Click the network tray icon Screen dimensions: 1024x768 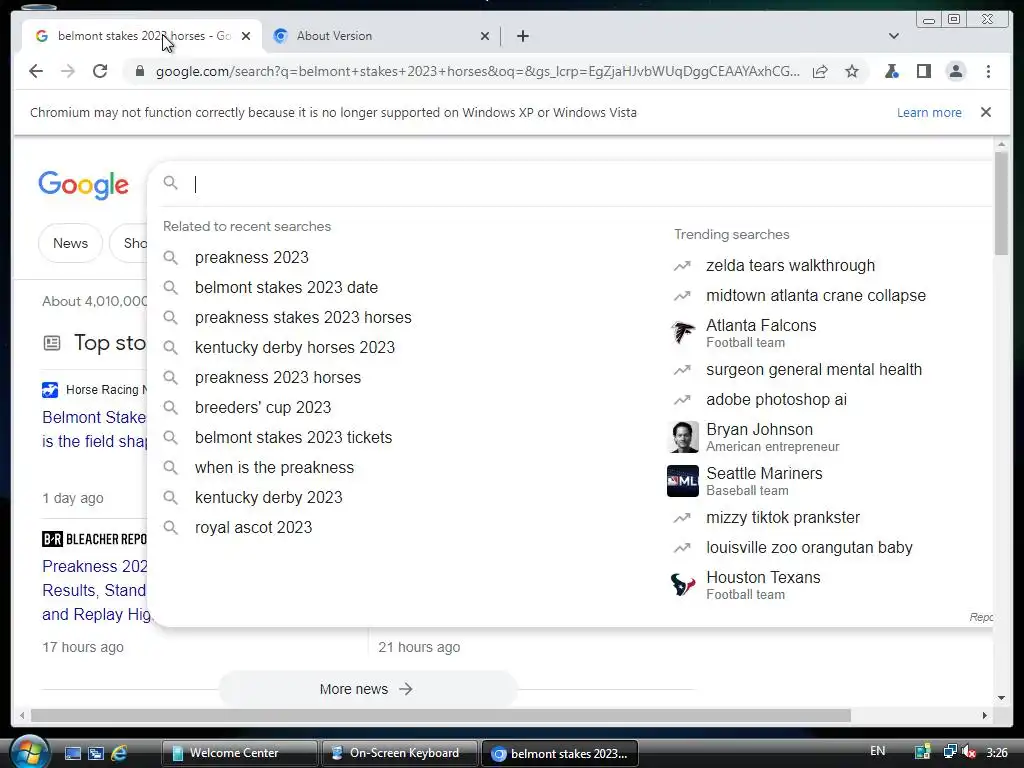[x=950, y=752]
